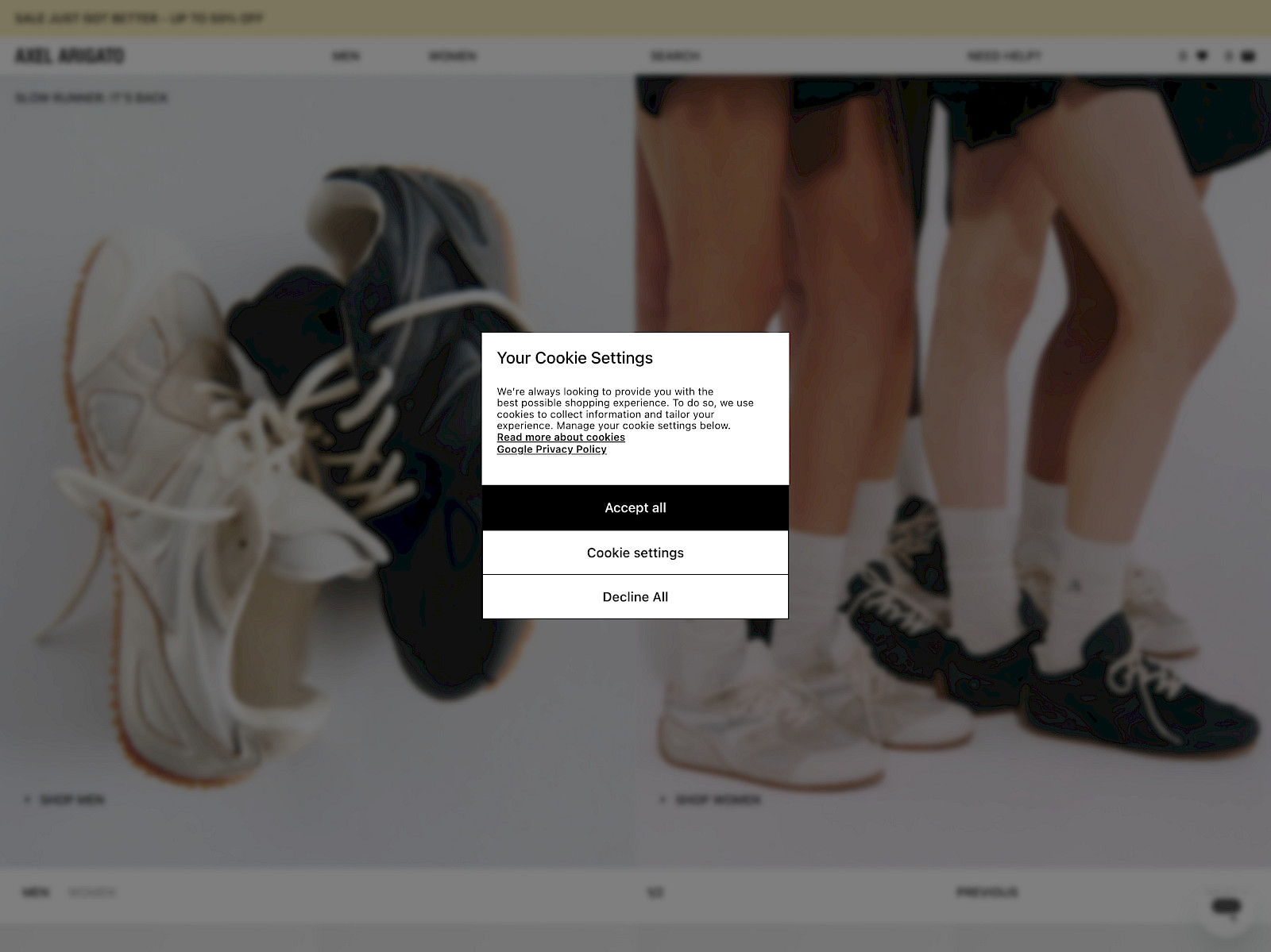1271x952 pixels.
Task: Open the wishlist heart icon
Action: [1202, 56]
